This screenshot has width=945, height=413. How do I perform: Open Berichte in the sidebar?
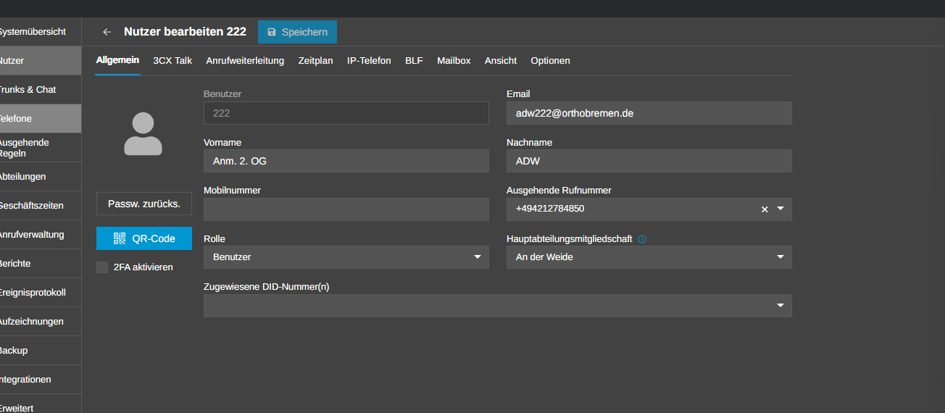[40, 263]
